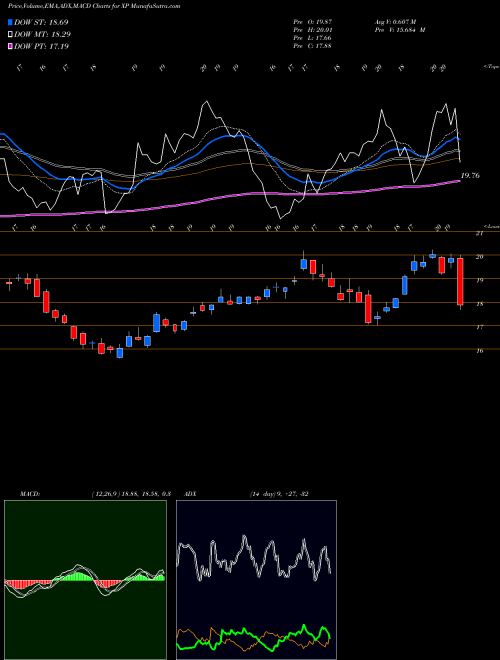
Task: Click the '<Tops' marker label
Action: click(x=491, y=67)
